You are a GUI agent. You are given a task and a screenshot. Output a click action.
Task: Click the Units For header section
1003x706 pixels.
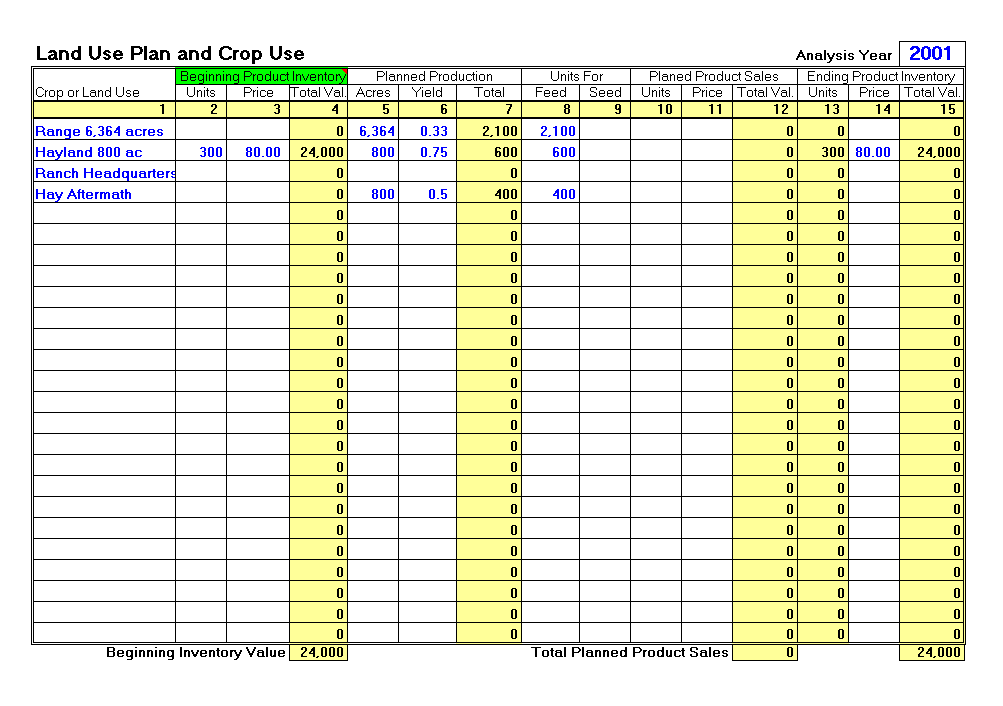[x=576, y=75]
